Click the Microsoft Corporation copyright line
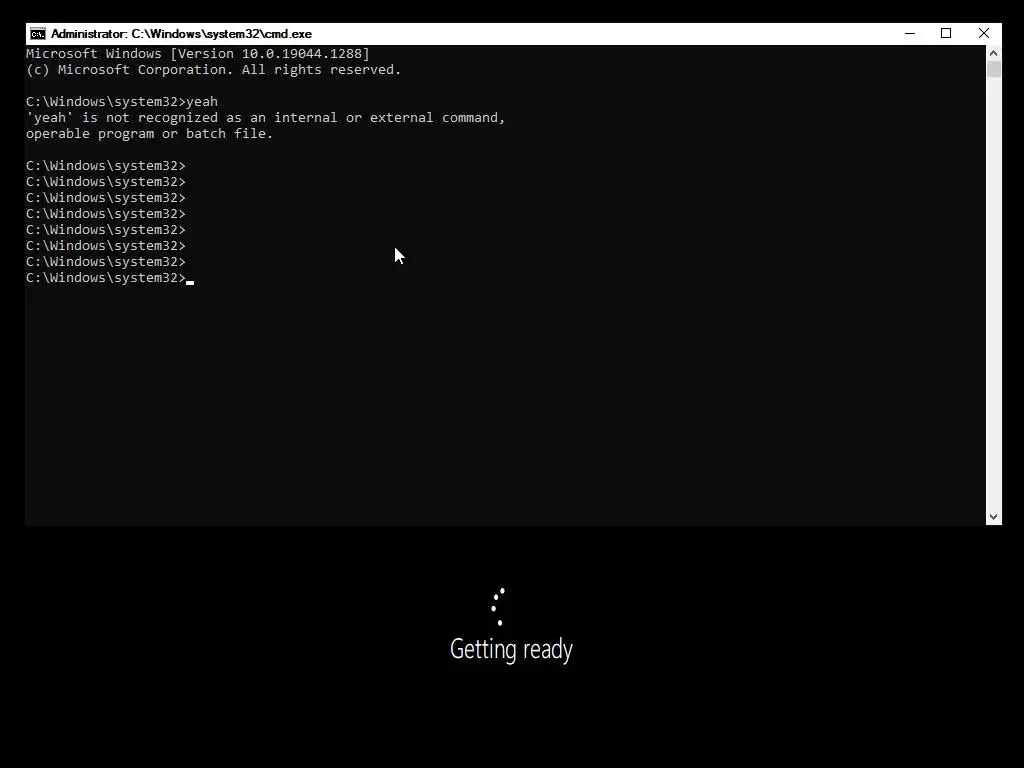The height and width of the screenshot is (768, 1024). (x=213, y=69)
